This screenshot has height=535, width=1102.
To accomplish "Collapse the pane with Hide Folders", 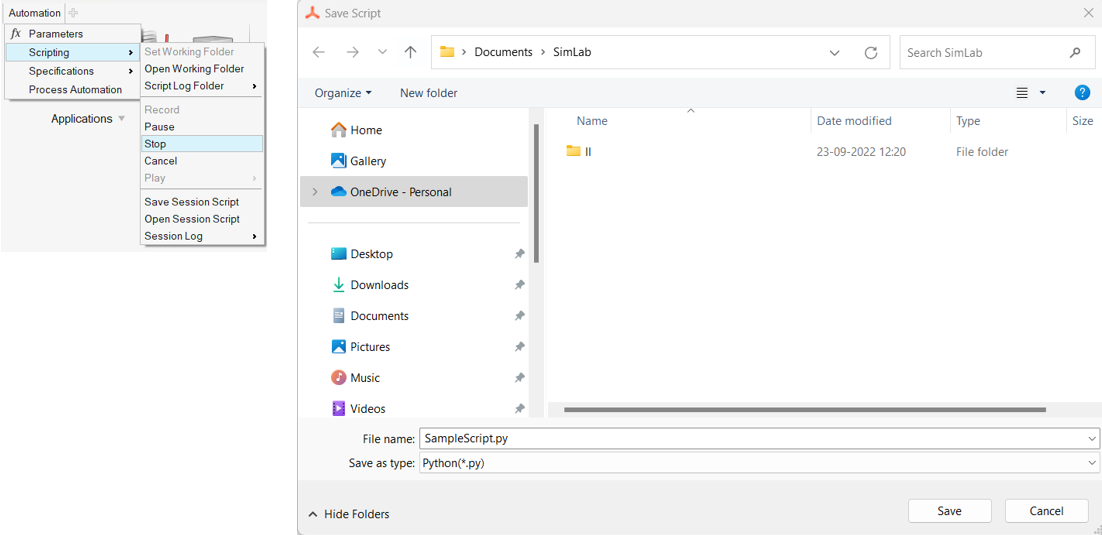I will click(x=349, y=514).
